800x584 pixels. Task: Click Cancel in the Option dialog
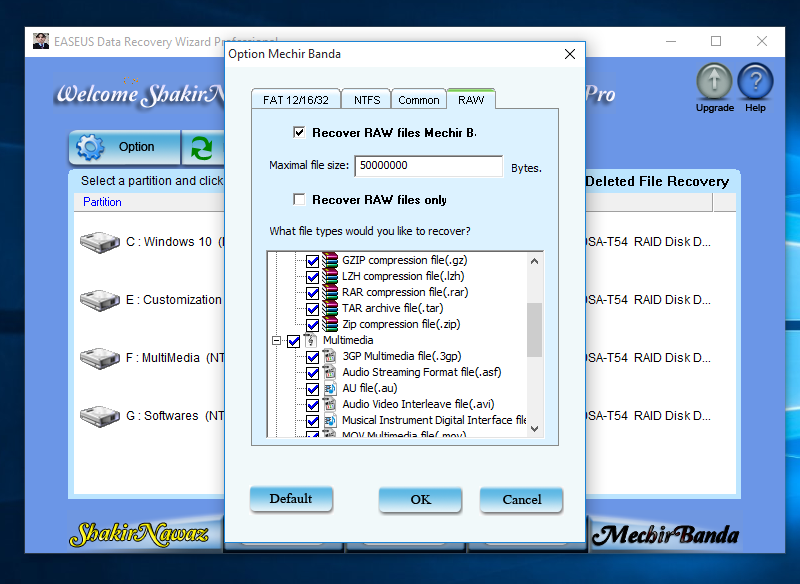click(521, 500)
